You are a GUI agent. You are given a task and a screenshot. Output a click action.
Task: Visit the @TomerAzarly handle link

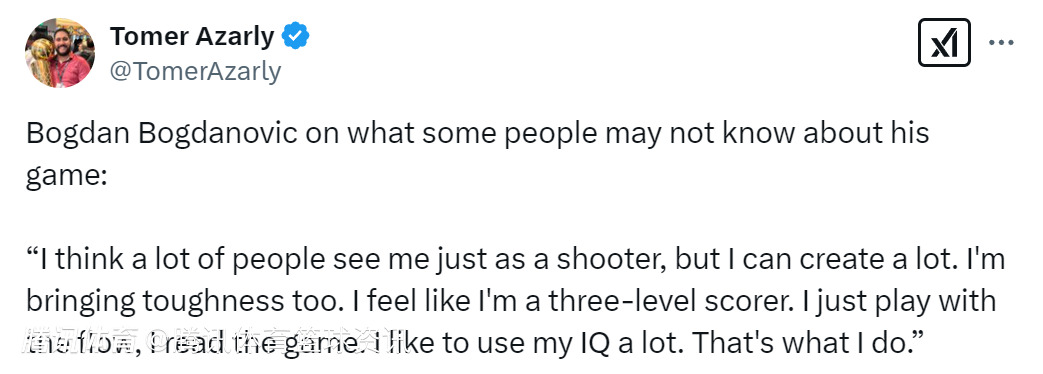(195, 71)
